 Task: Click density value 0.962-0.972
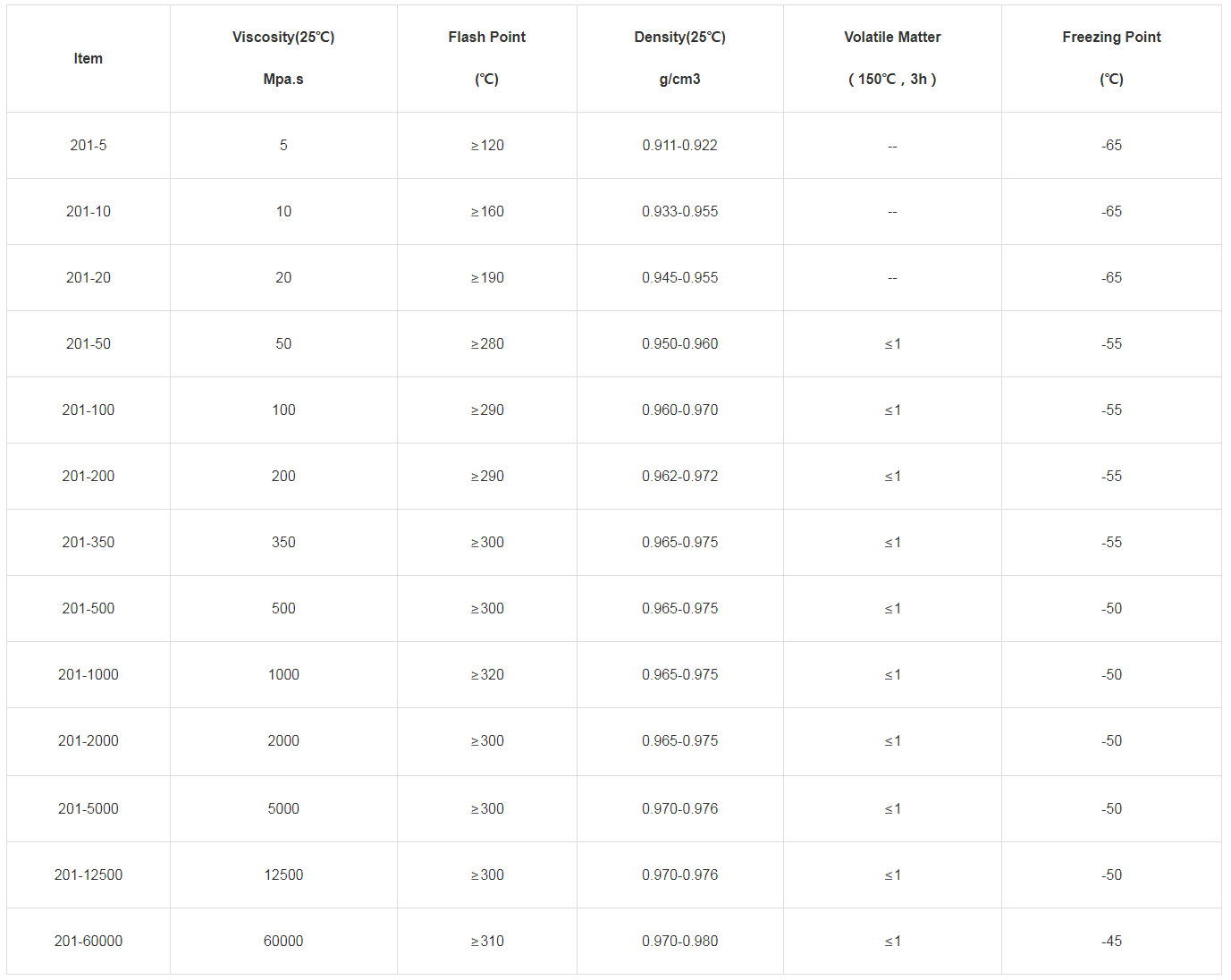[679, 476]
